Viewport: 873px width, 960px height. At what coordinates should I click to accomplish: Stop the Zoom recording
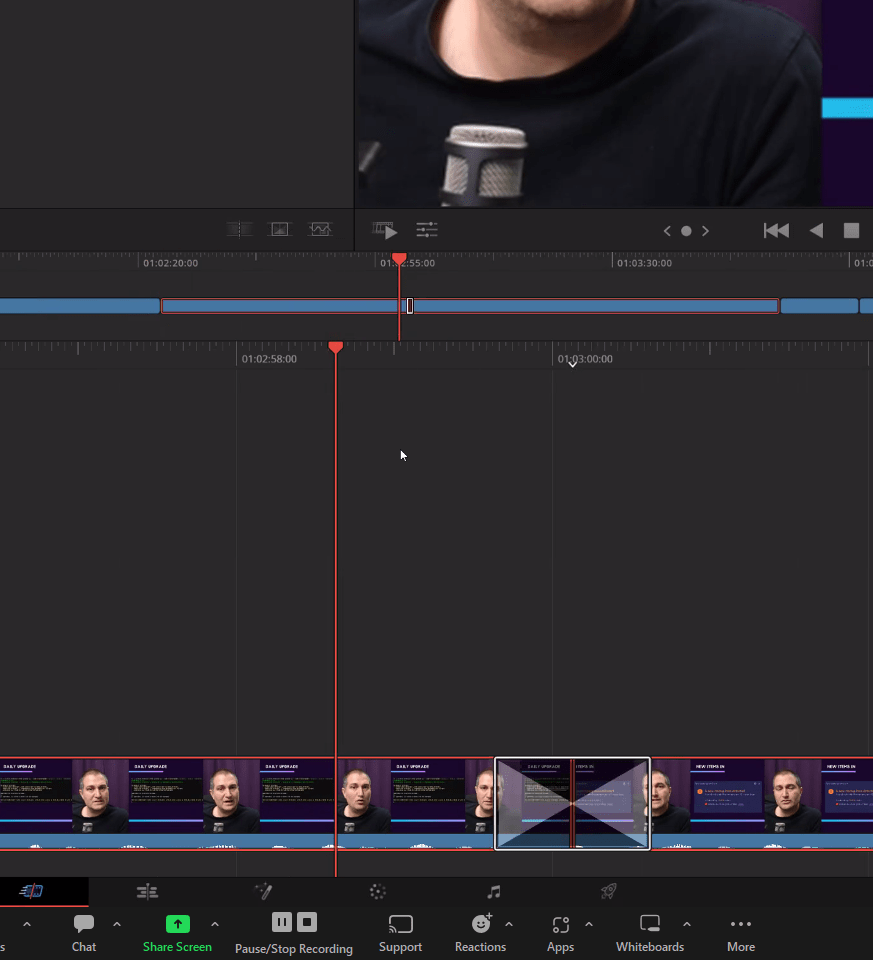point(307,923)
